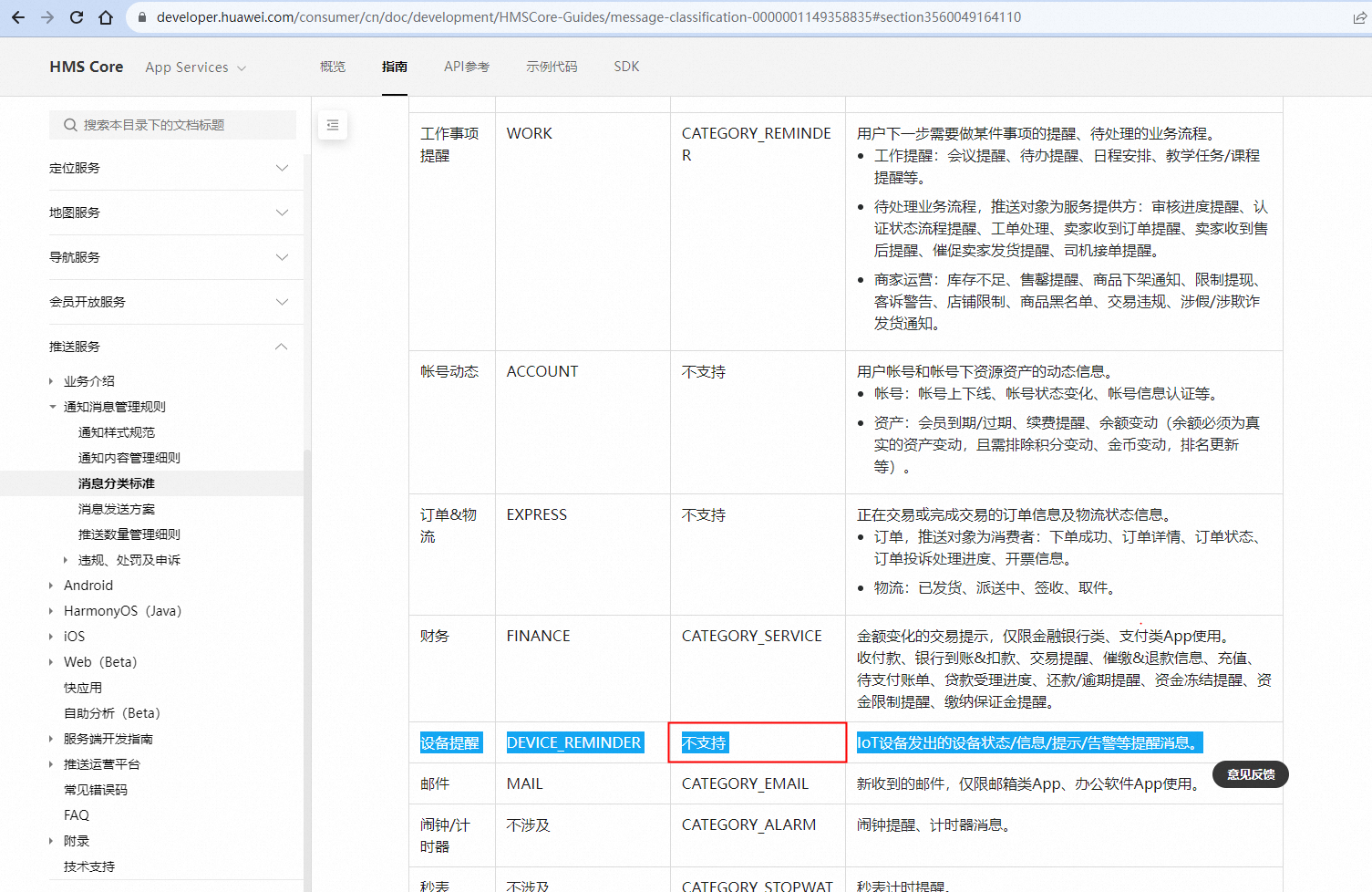Open 示例代码 tab

coord(552,67)
